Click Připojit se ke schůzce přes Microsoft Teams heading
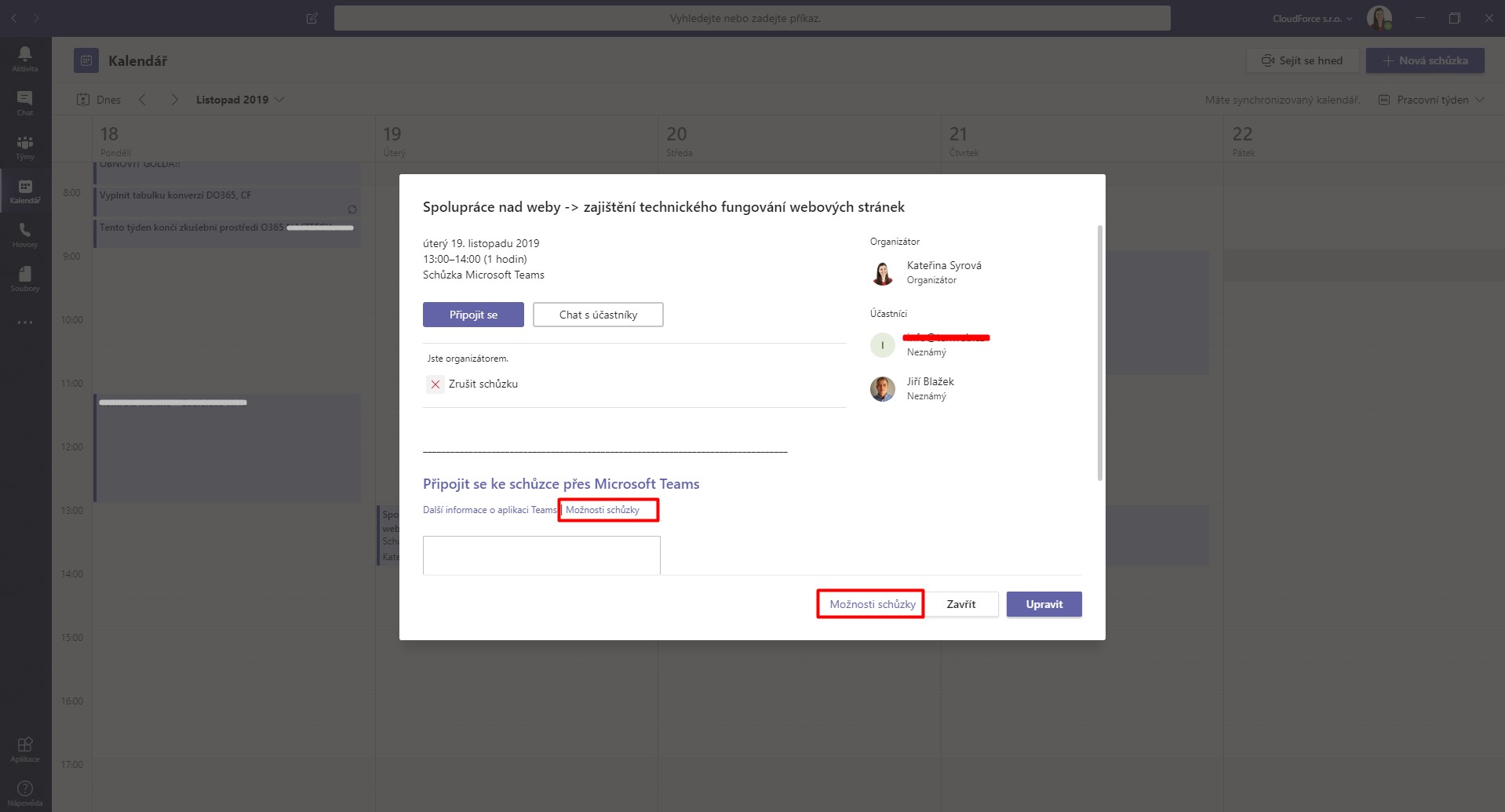The image size is (1505, 812). [561, 484]
